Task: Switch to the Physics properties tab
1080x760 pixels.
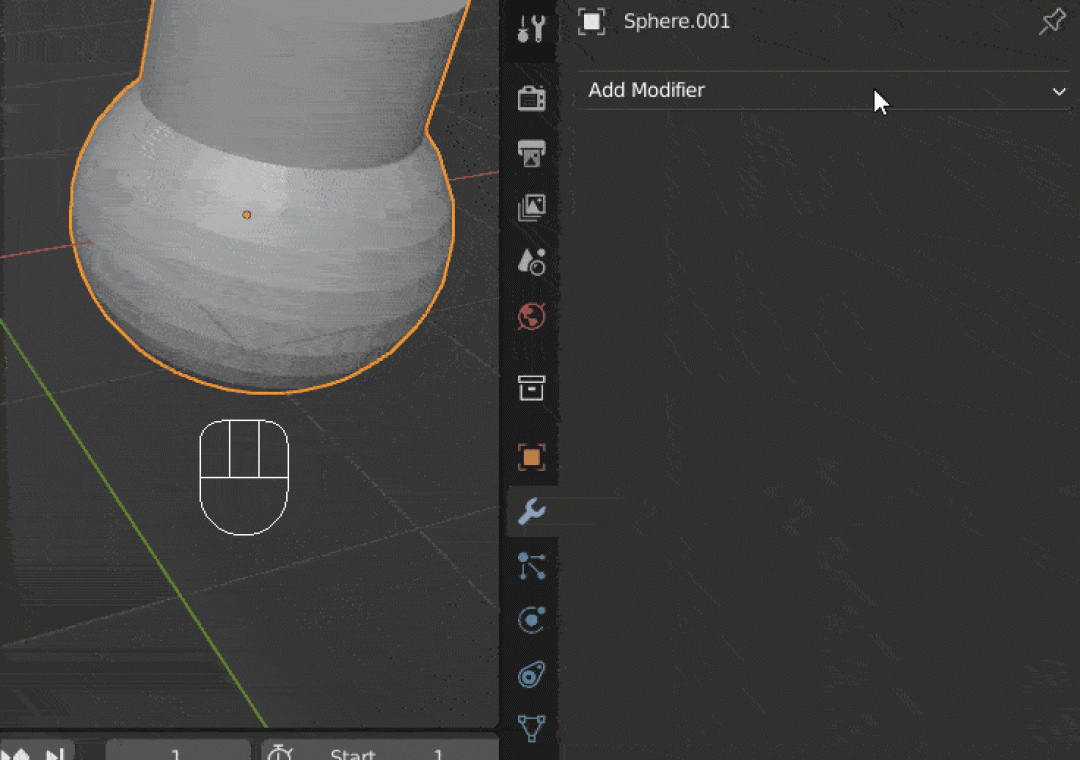Action: click(531, 620)
